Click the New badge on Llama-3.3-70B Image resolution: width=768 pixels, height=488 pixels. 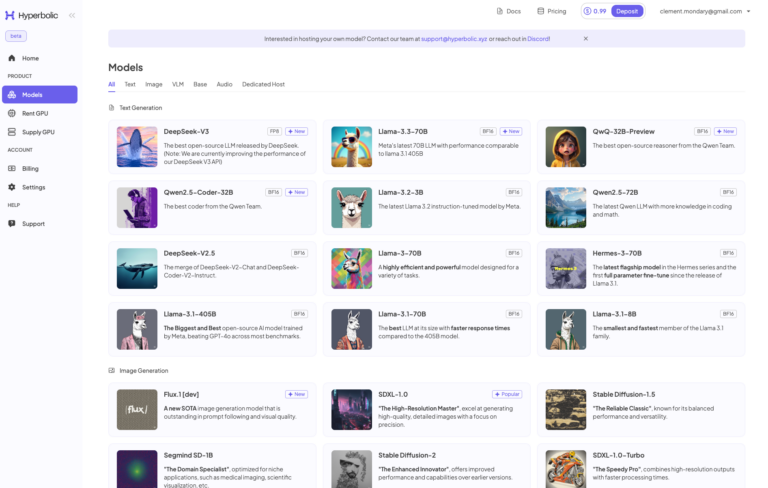511,131
